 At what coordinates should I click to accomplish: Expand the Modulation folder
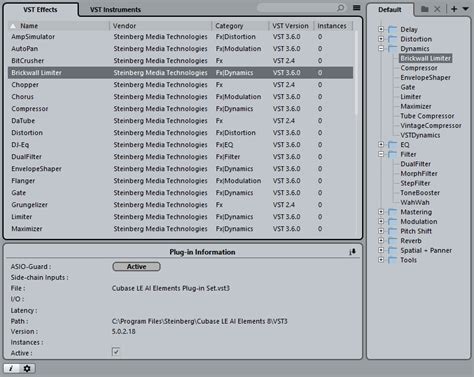coord(381,221)
